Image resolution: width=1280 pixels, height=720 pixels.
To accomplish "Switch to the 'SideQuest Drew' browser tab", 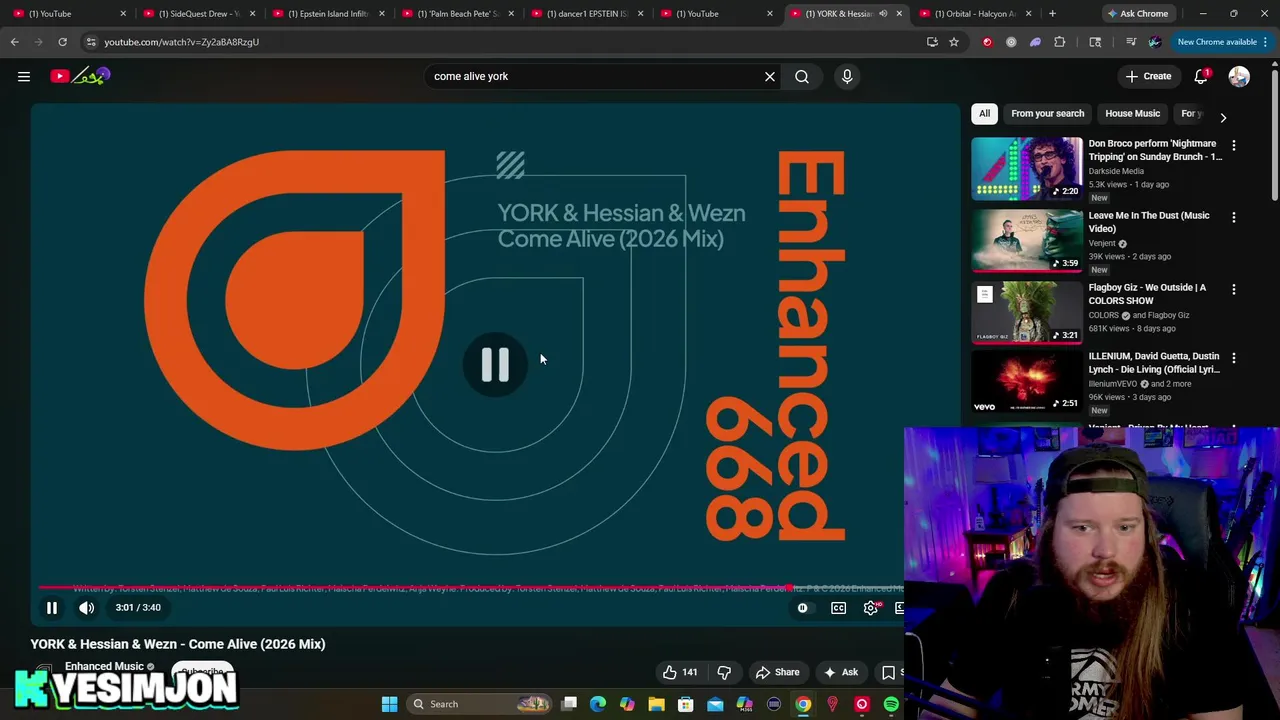I will [197, 13].
